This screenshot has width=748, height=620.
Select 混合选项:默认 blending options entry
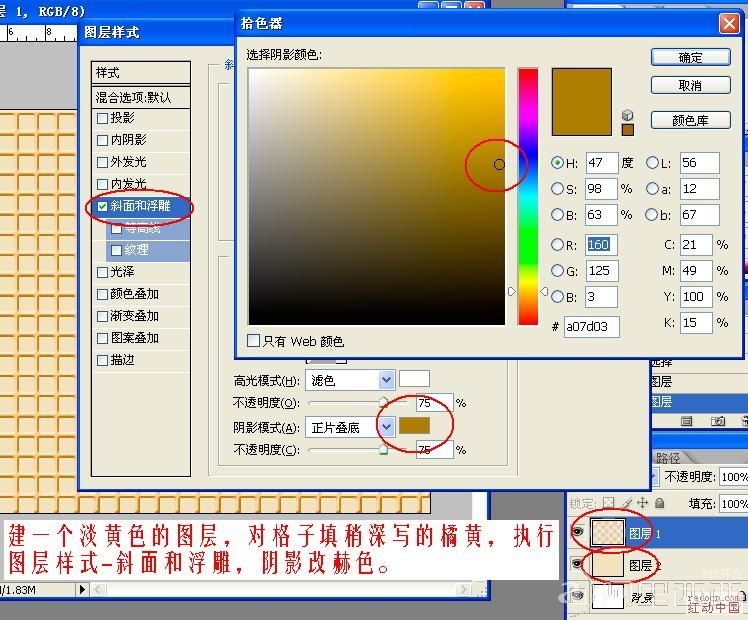tap(141, 97)
